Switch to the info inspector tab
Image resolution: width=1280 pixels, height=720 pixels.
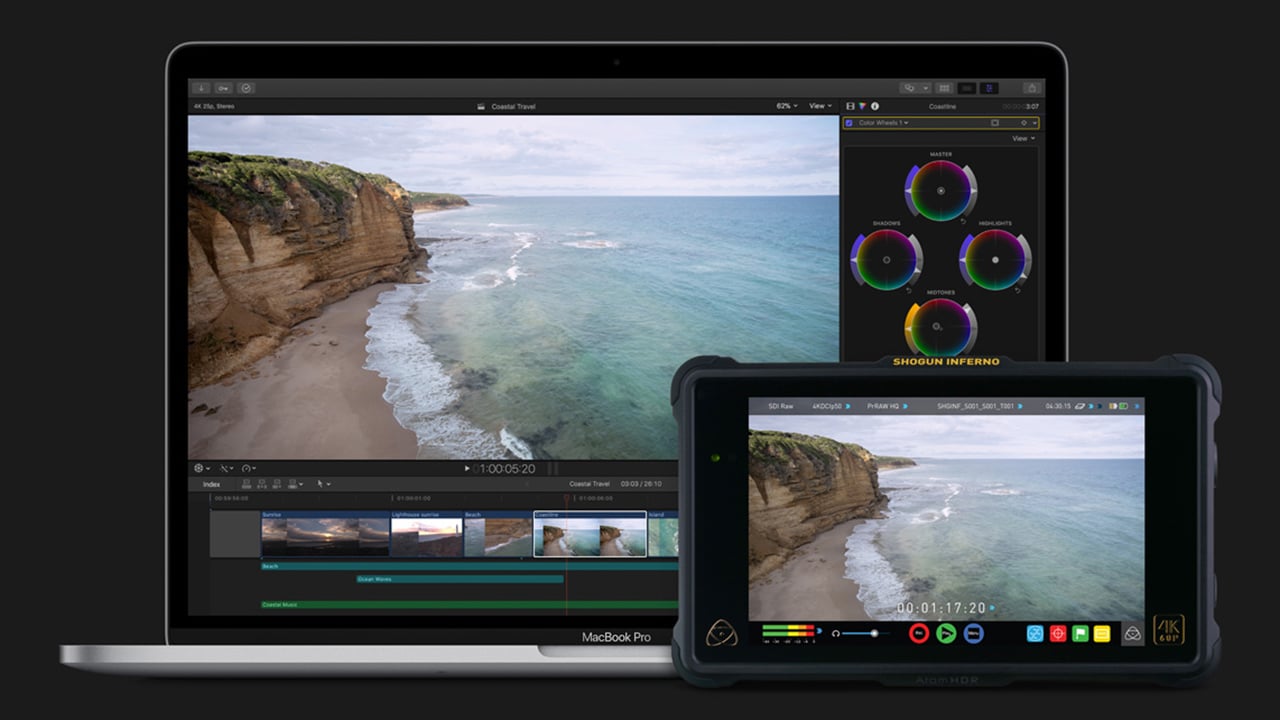(x=875, y=106)
